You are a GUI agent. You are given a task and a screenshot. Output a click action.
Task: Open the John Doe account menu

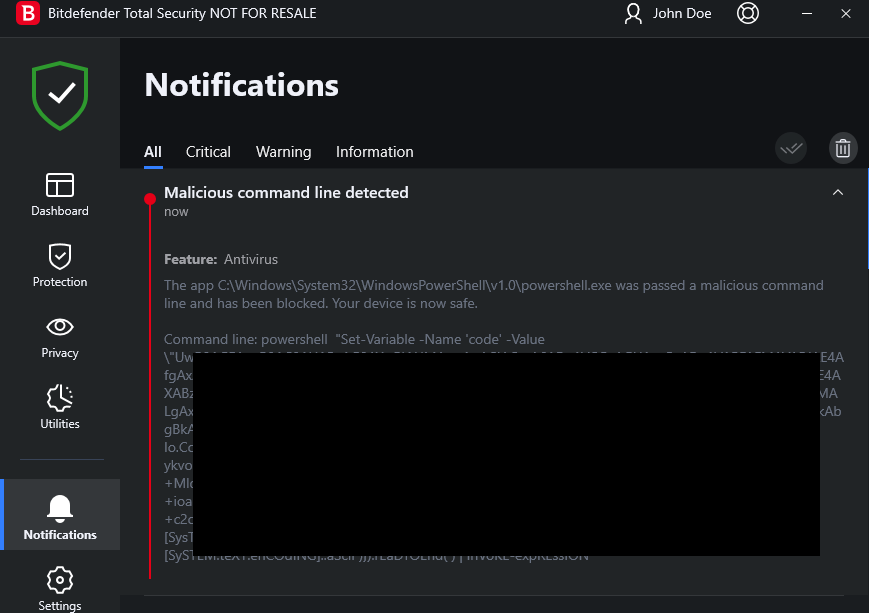(x=667, y=14)
